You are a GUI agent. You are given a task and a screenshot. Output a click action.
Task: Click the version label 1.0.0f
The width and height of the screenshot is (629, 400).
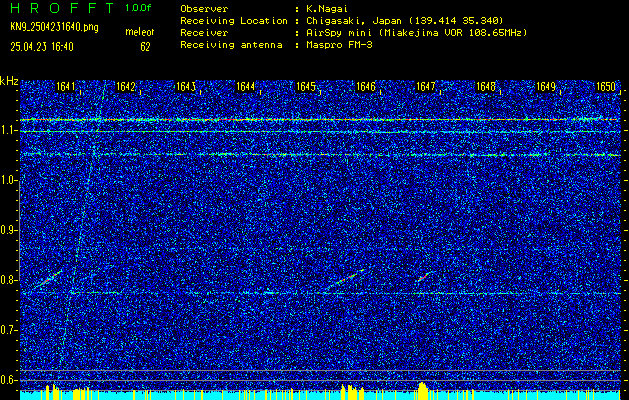pyautogui.click(x=138, y=8)
